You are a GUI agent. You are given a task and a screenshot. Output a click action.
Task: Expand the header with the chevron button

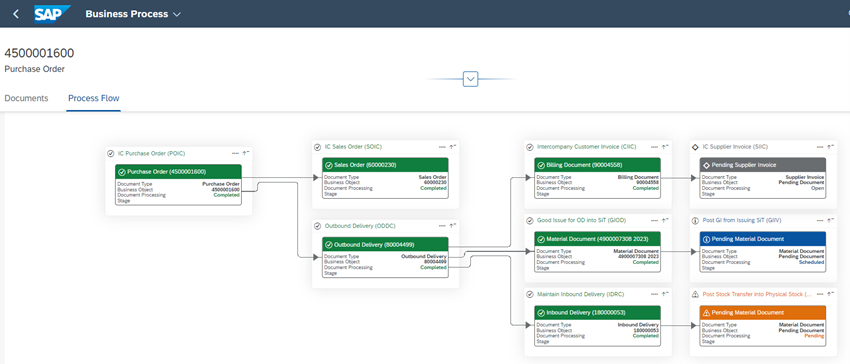[x=471, y=79]
